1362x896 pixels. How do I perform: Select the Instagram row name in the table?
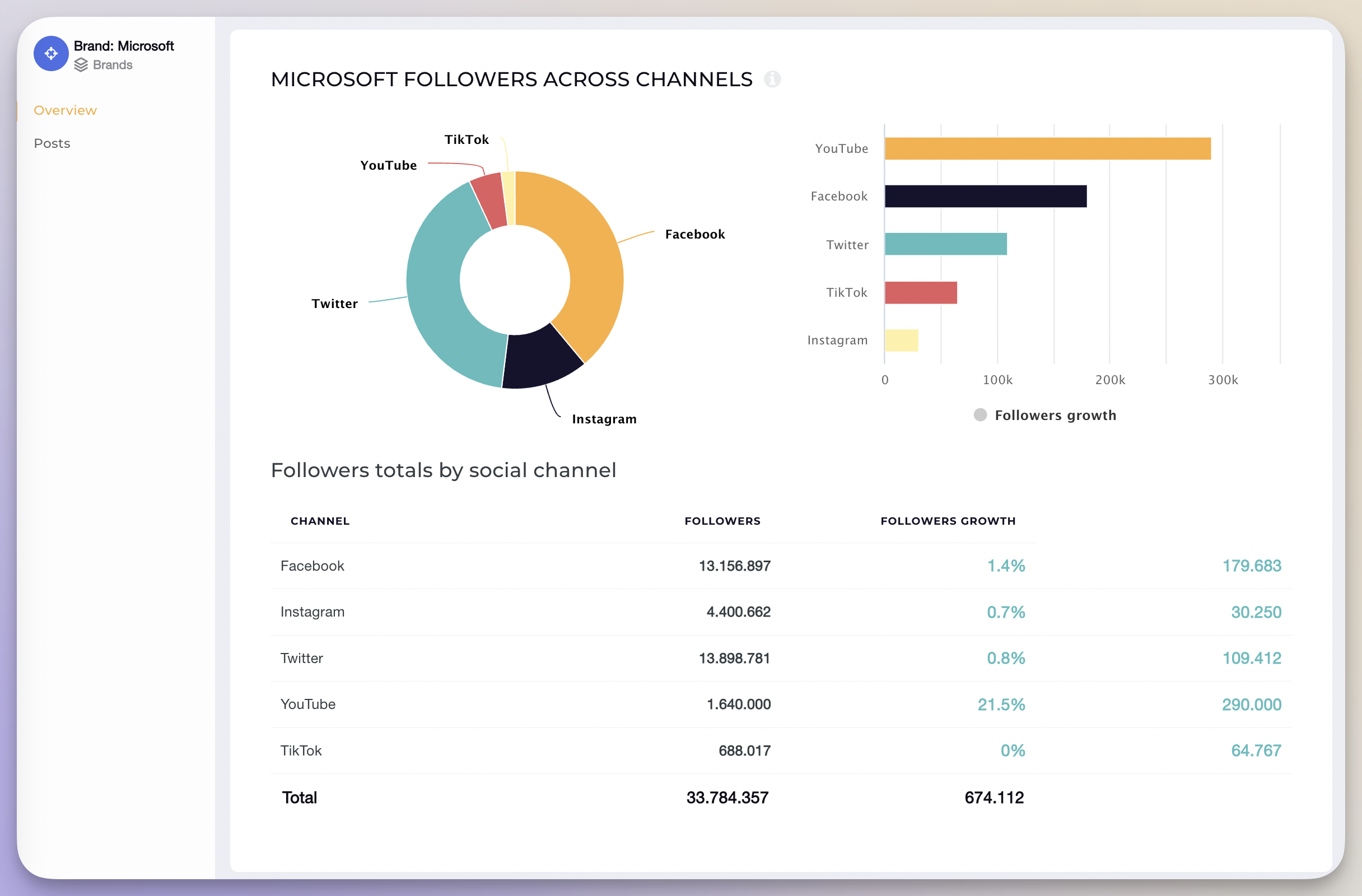312,612
